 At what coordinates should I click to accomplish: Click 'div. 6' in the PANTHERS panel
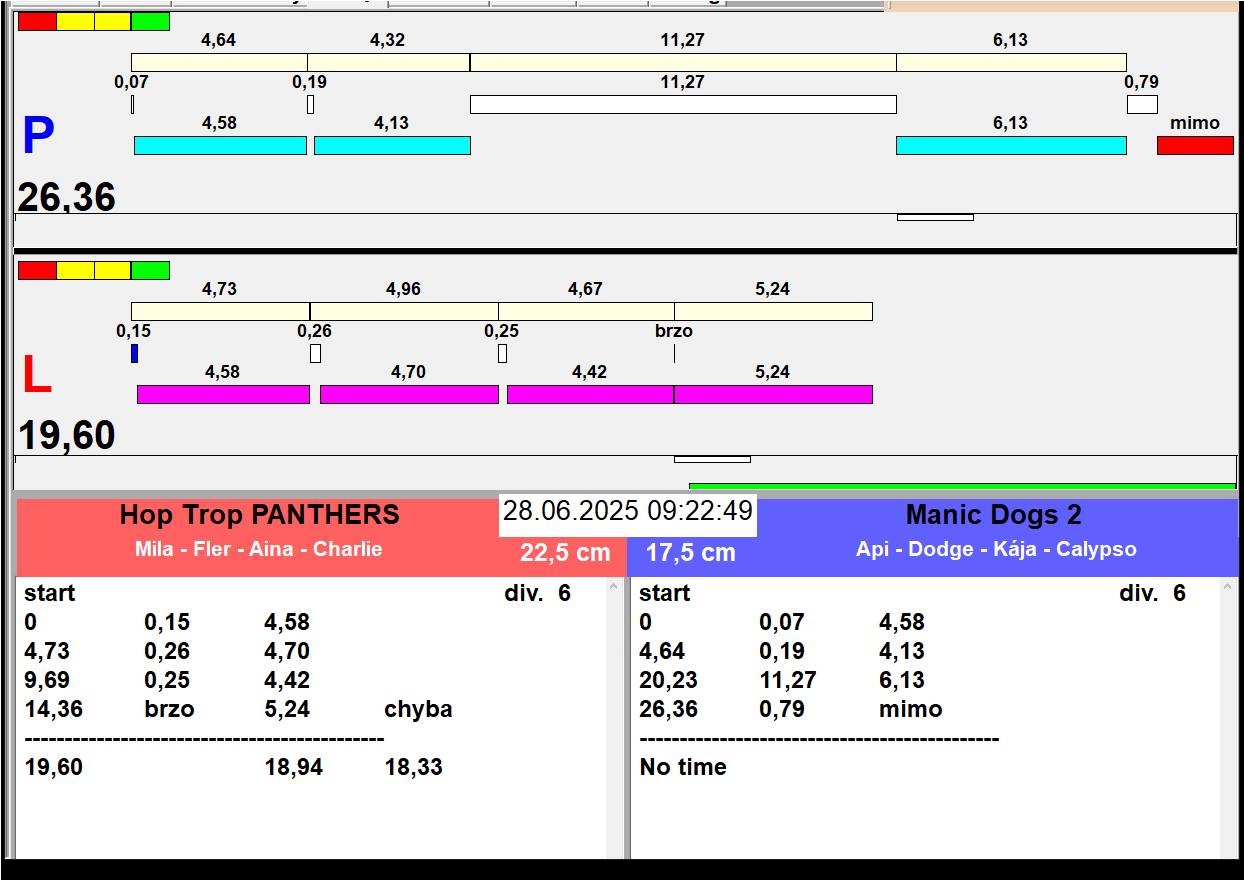537,593
